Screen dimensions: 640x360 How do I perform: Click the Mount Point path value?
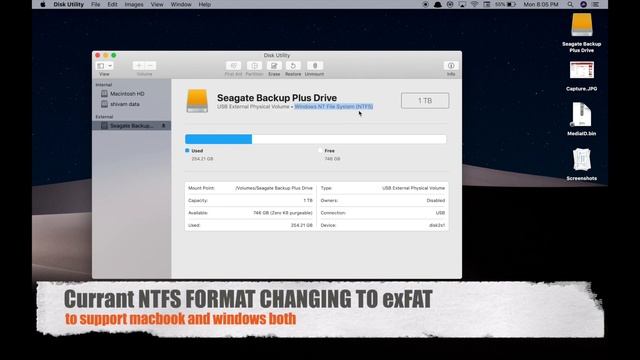pos(274,188)
